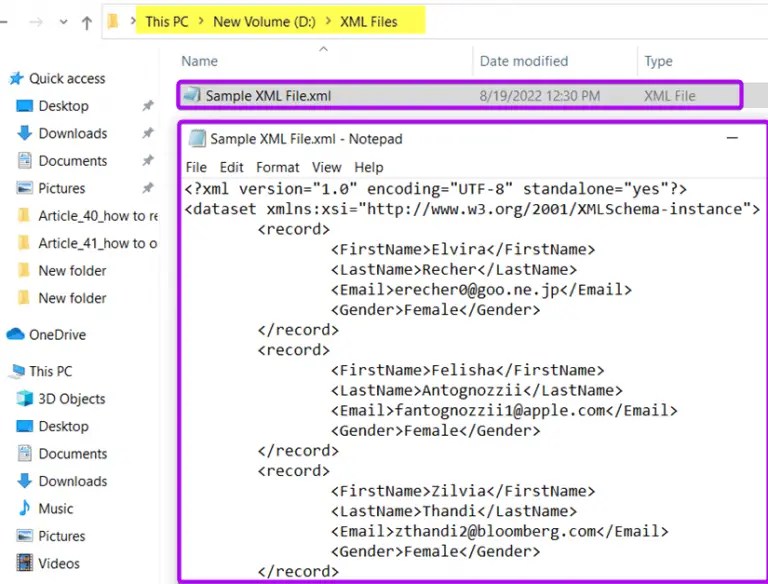This screenshot has width=768, height=584.
Task: Open Desktop under Quick access
Action: pos(64,106)
